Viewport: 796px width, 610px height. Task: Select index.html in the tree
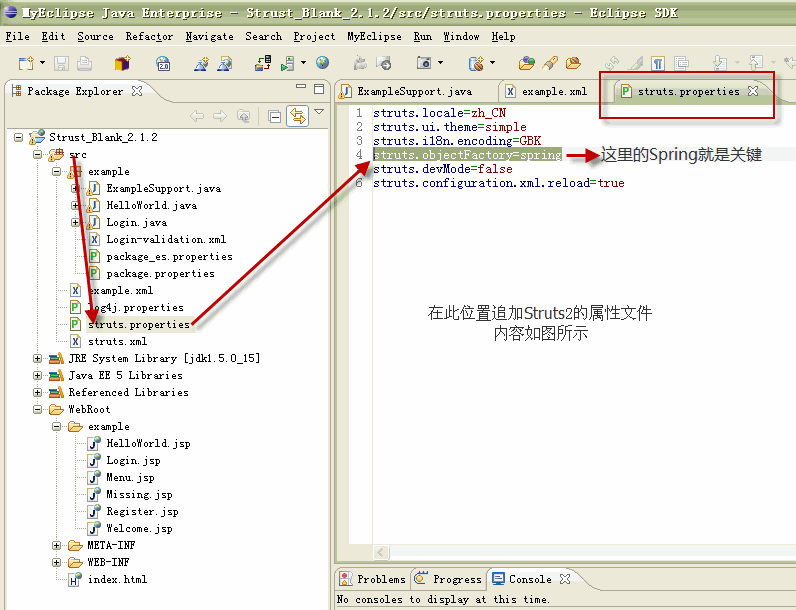[117, 580]
